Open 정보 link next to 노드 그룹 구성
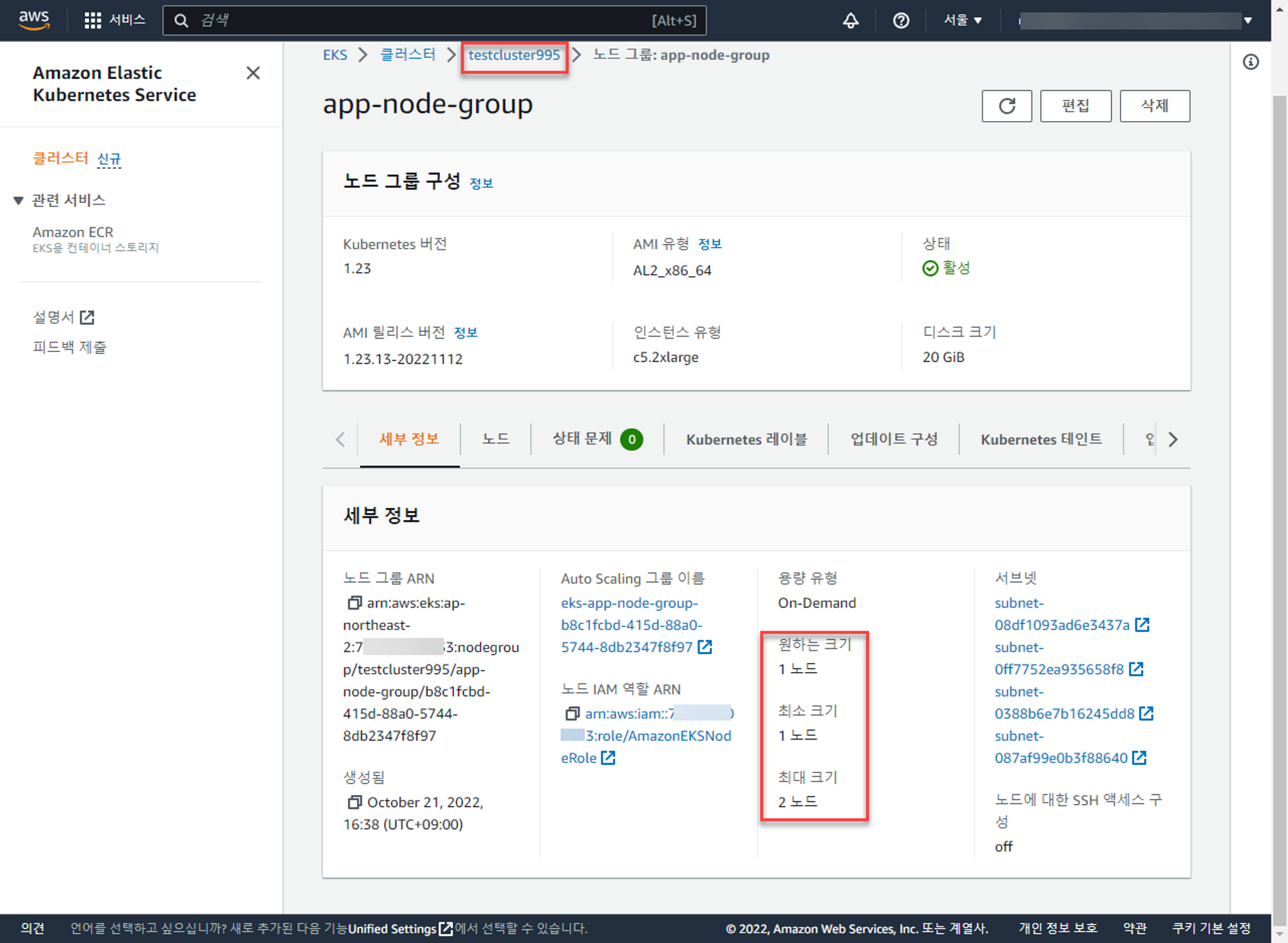The height and width of the screenshot is (943, 1288). point(481,183)
